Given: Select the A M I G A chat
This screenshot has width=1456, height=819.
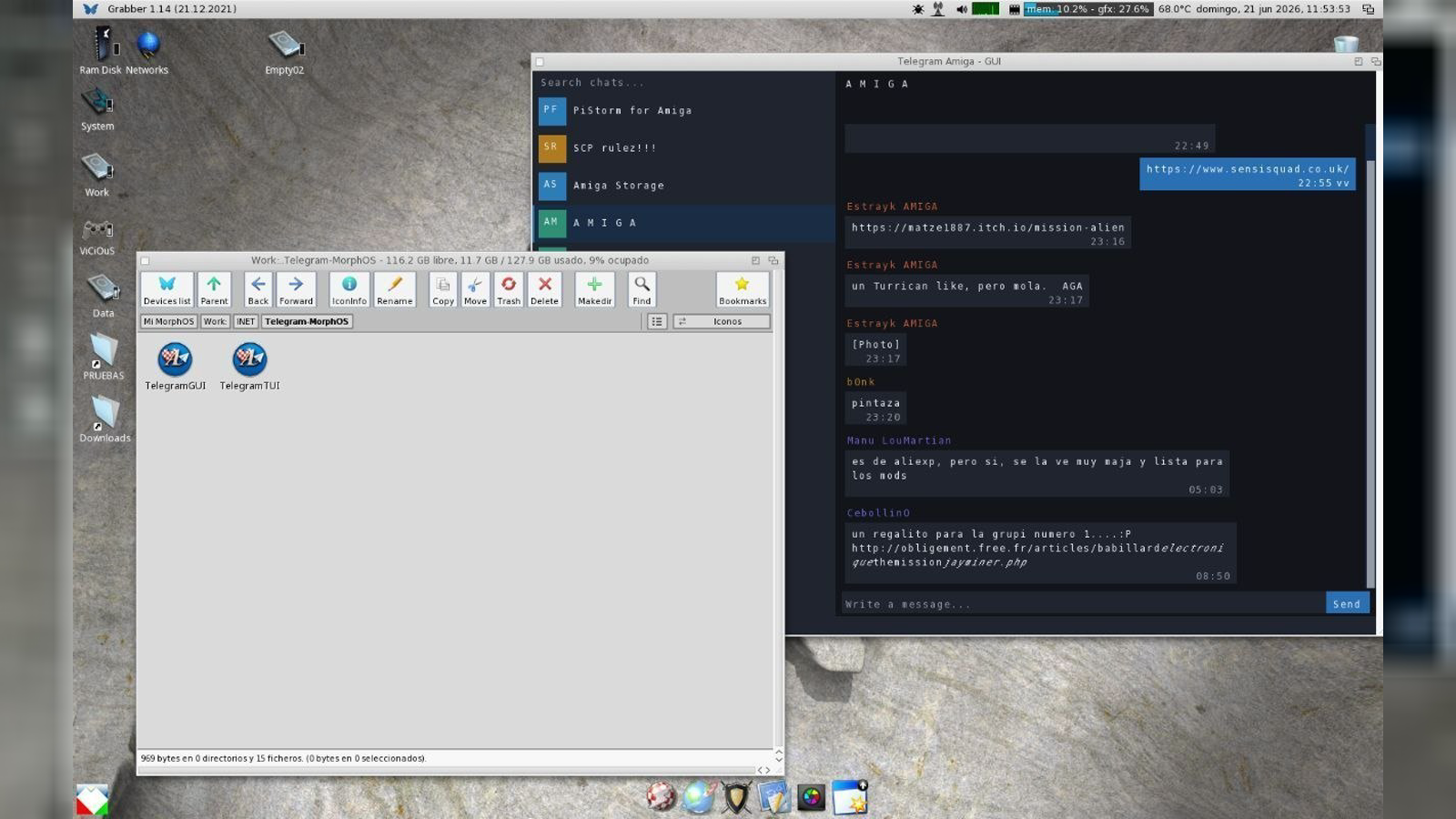Looking at the screenshot, I should click(684, 222).
